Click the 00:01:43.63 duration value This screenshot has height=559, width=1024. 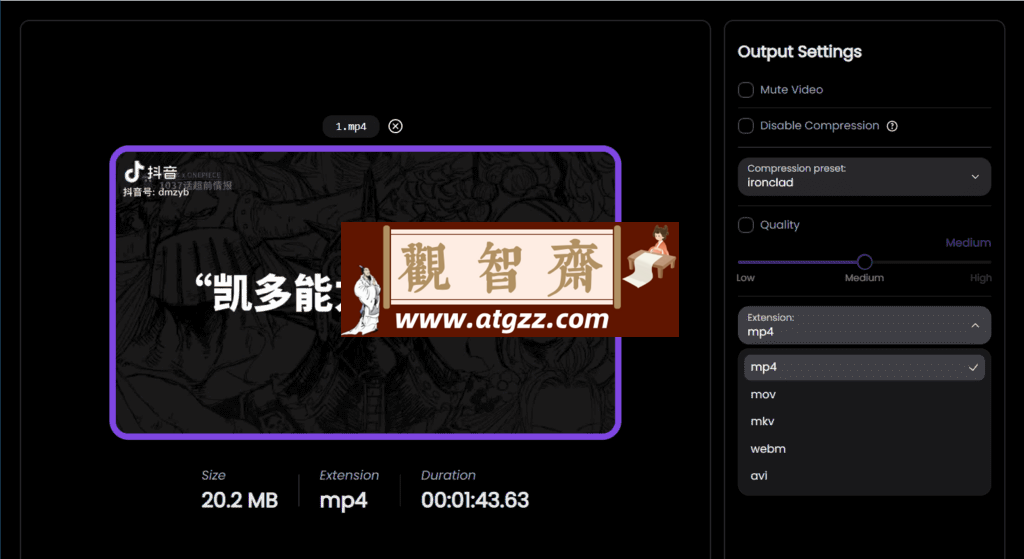pyautogui.click(x=475, y=500)
